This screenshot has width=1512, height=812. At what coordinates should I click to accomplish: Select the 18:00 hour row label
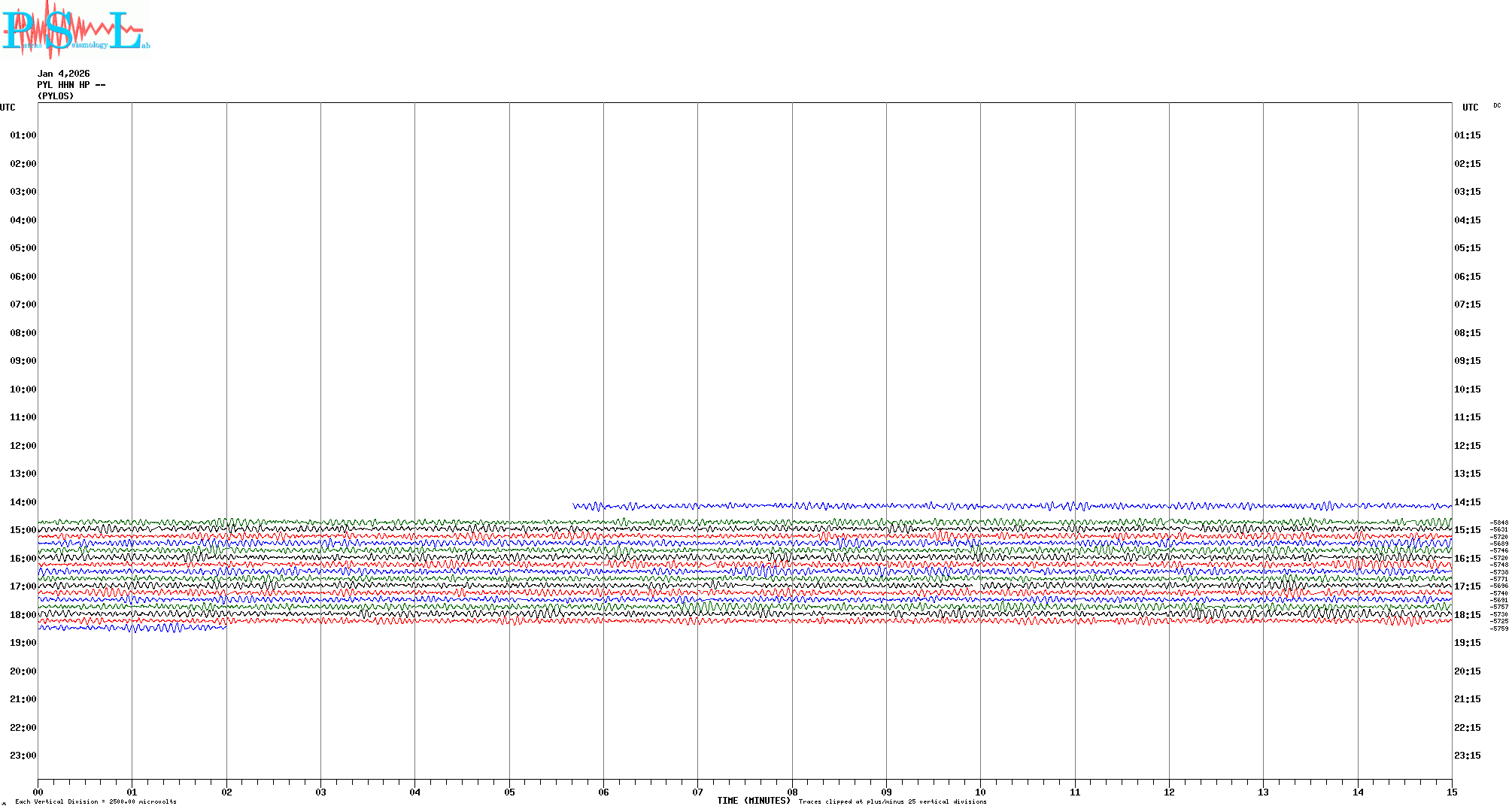pyautogui.click(x=23, y=615)
